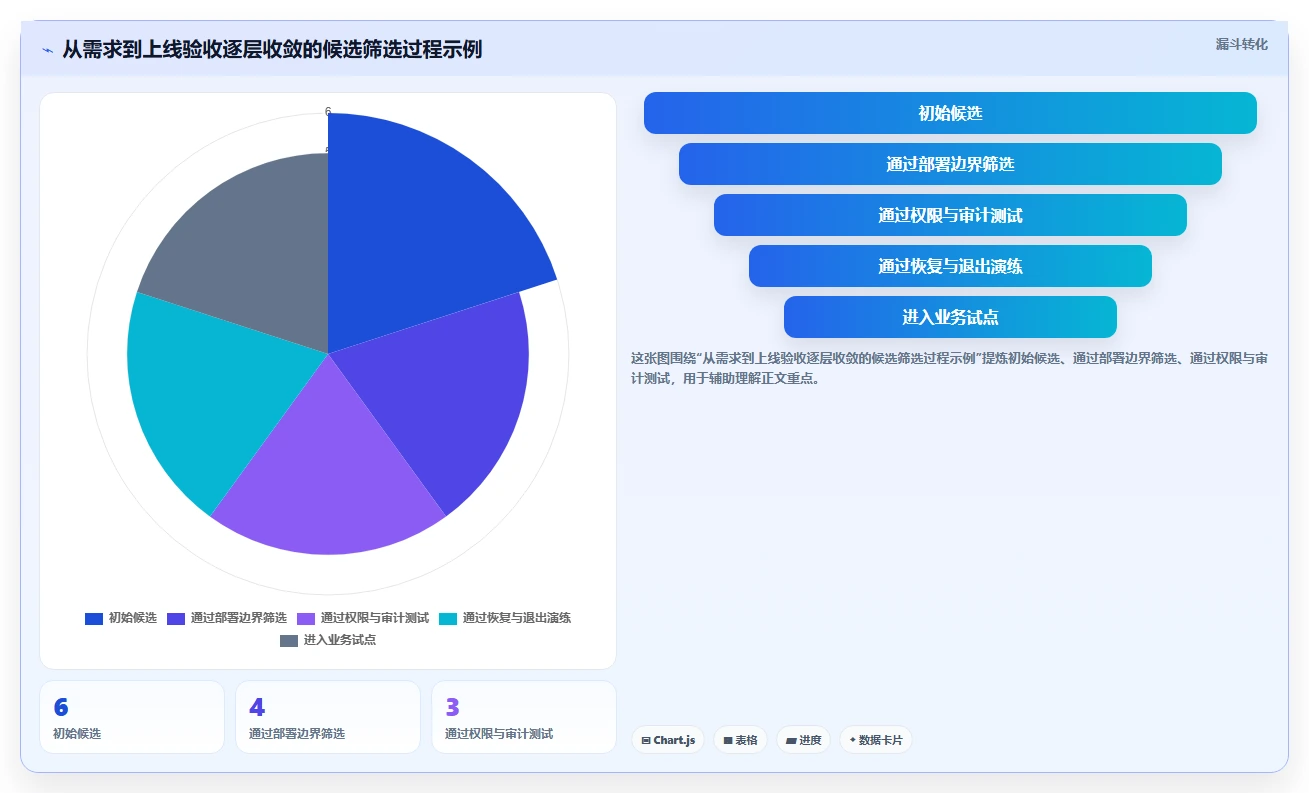Click the 通过权限与审计测试 legend label text
This screenshot has height=793, width=1309.
tap(375, 618)
